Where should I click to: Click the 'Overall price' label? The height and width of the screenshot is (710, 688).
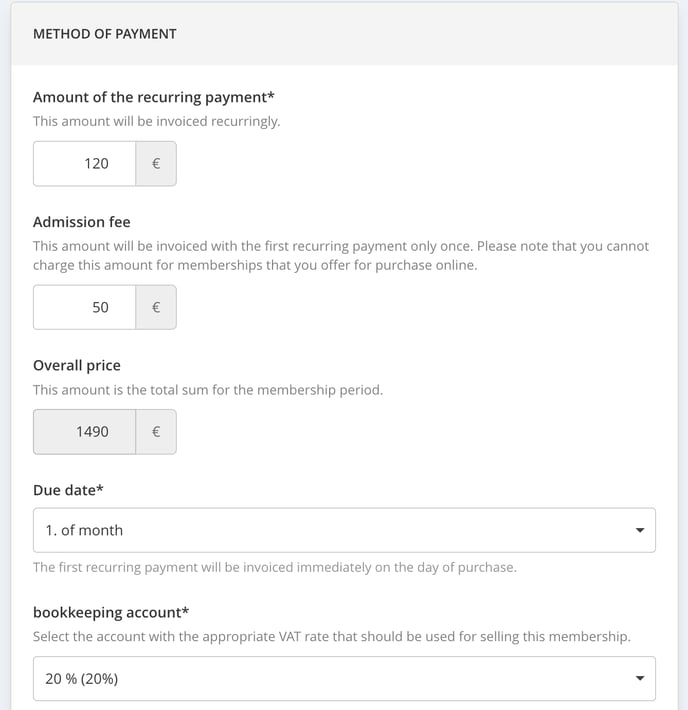pyautogui.click(x=77, y=365)
